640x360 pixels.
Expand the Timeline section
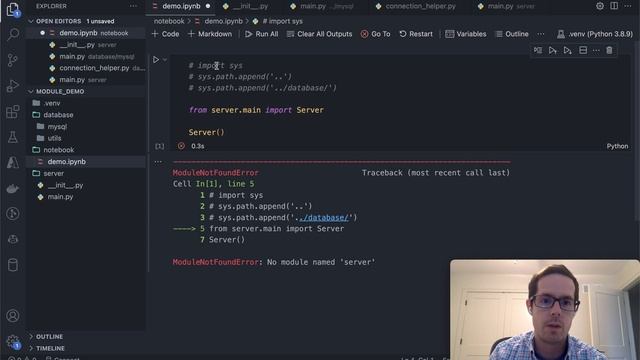click(50, 348)
